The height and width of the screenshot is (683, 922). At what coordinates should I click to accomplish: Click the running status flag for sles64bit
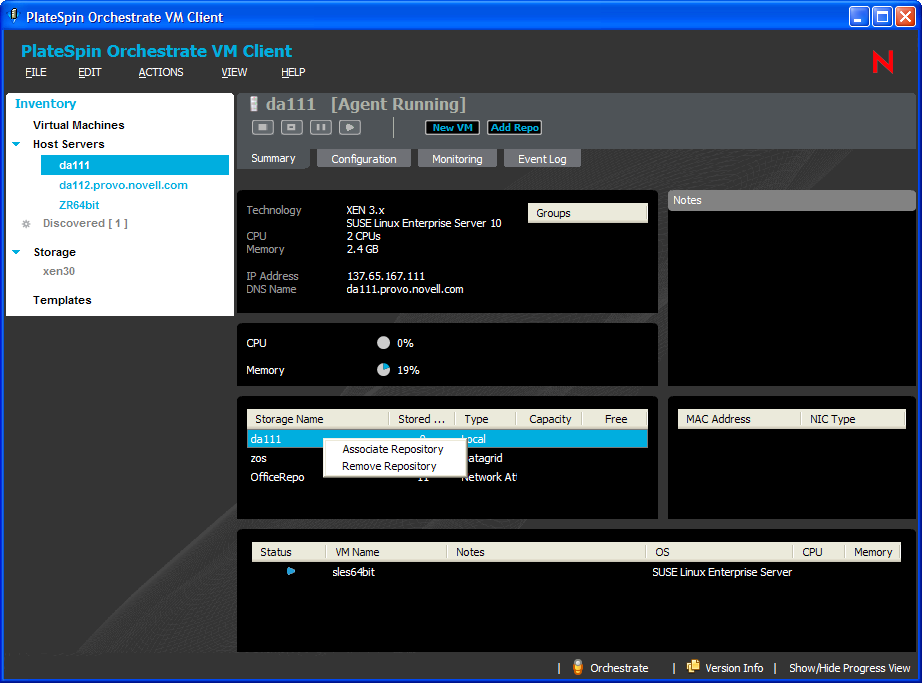pos(290,571)
